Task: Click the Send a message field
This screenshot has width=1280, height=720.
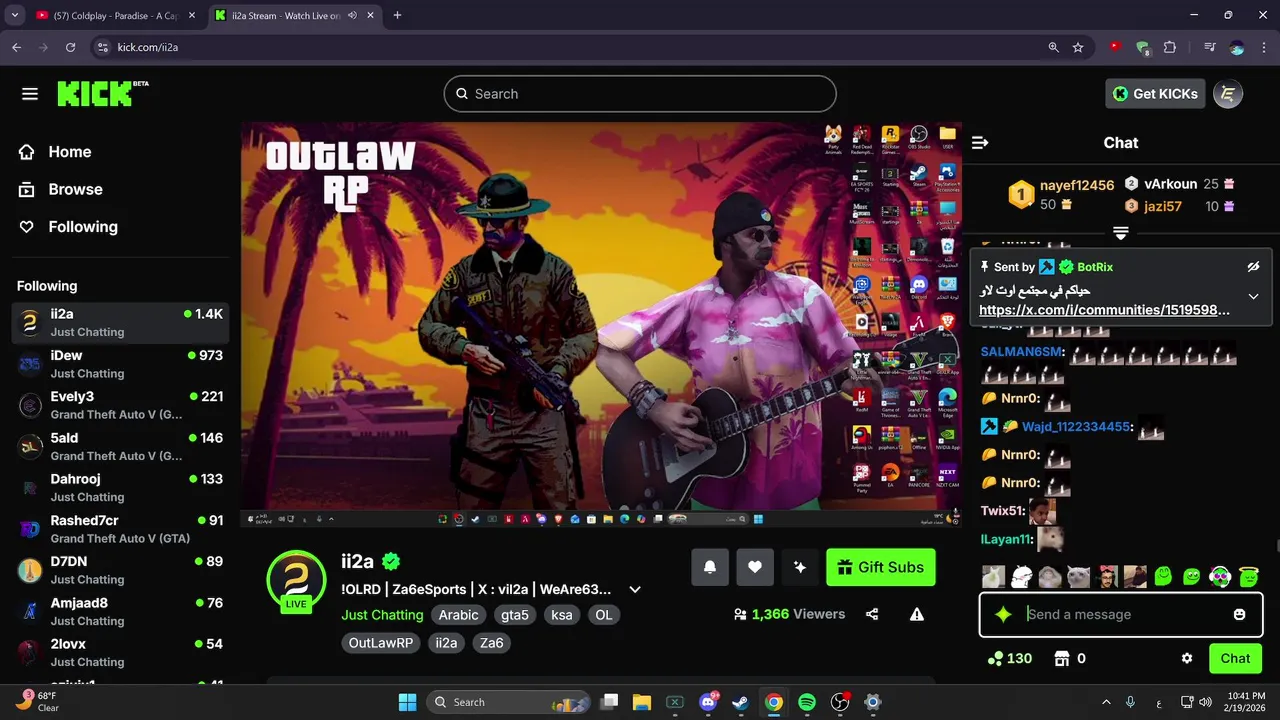Action: click(x=1121, y=614)
